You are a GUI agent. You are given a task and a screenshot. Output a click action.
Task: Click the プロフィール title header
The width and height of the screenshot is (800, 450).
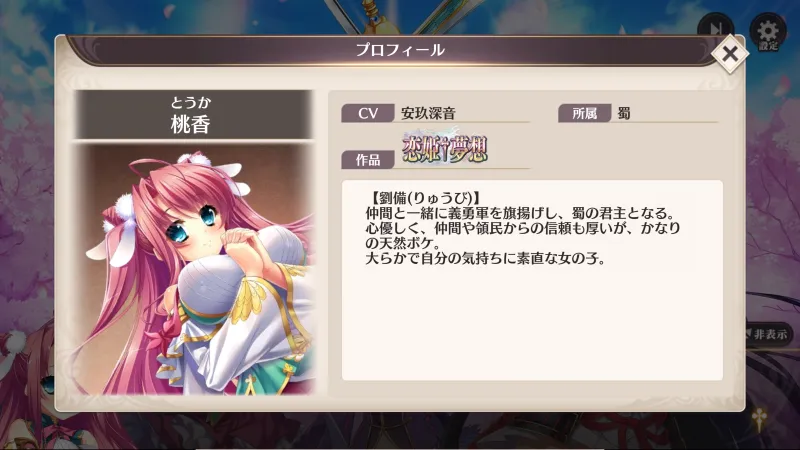tap(399, 50)
